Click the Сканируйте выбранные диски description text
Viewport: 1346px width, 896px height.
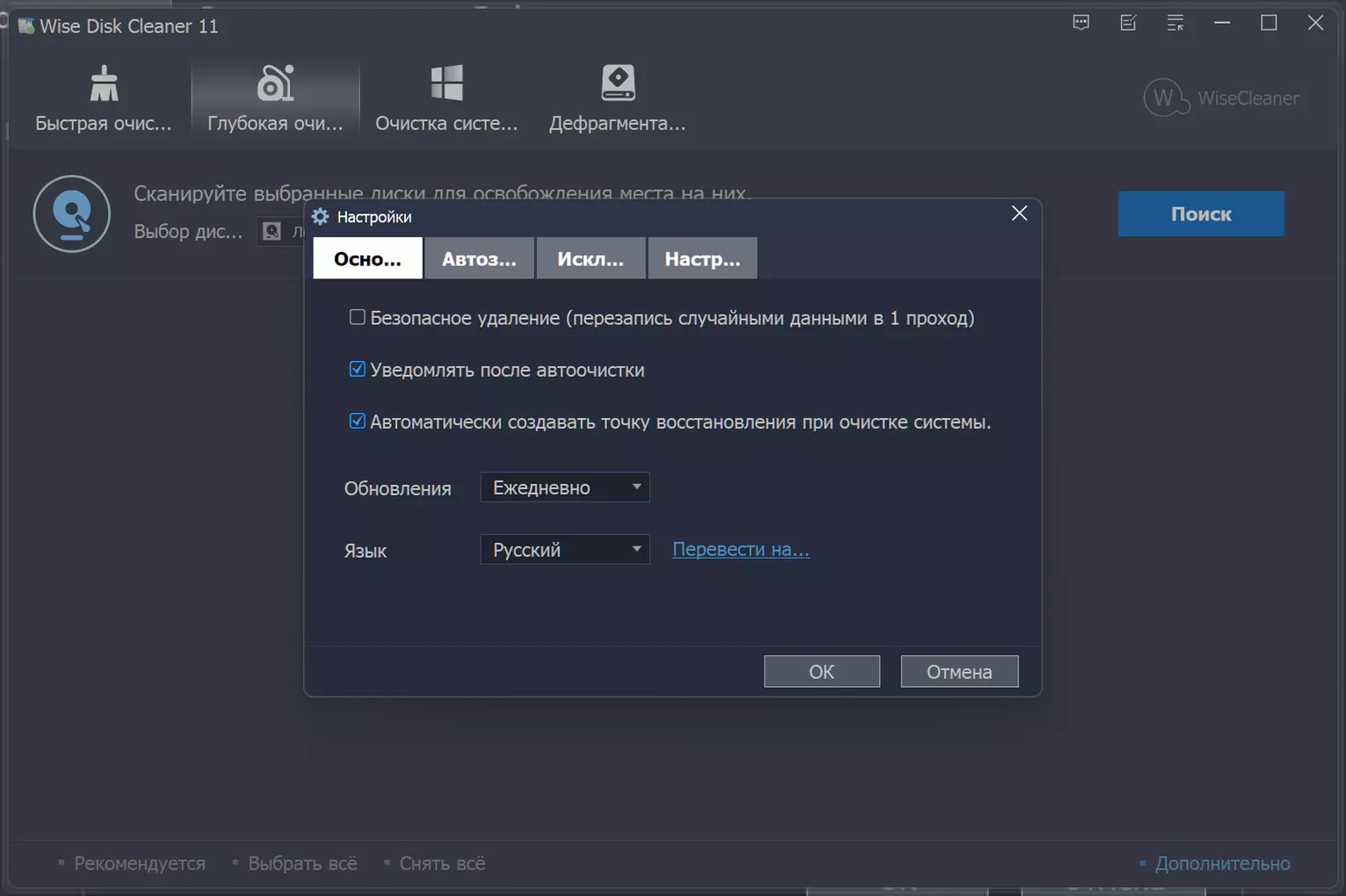click(x=442, y=193)
